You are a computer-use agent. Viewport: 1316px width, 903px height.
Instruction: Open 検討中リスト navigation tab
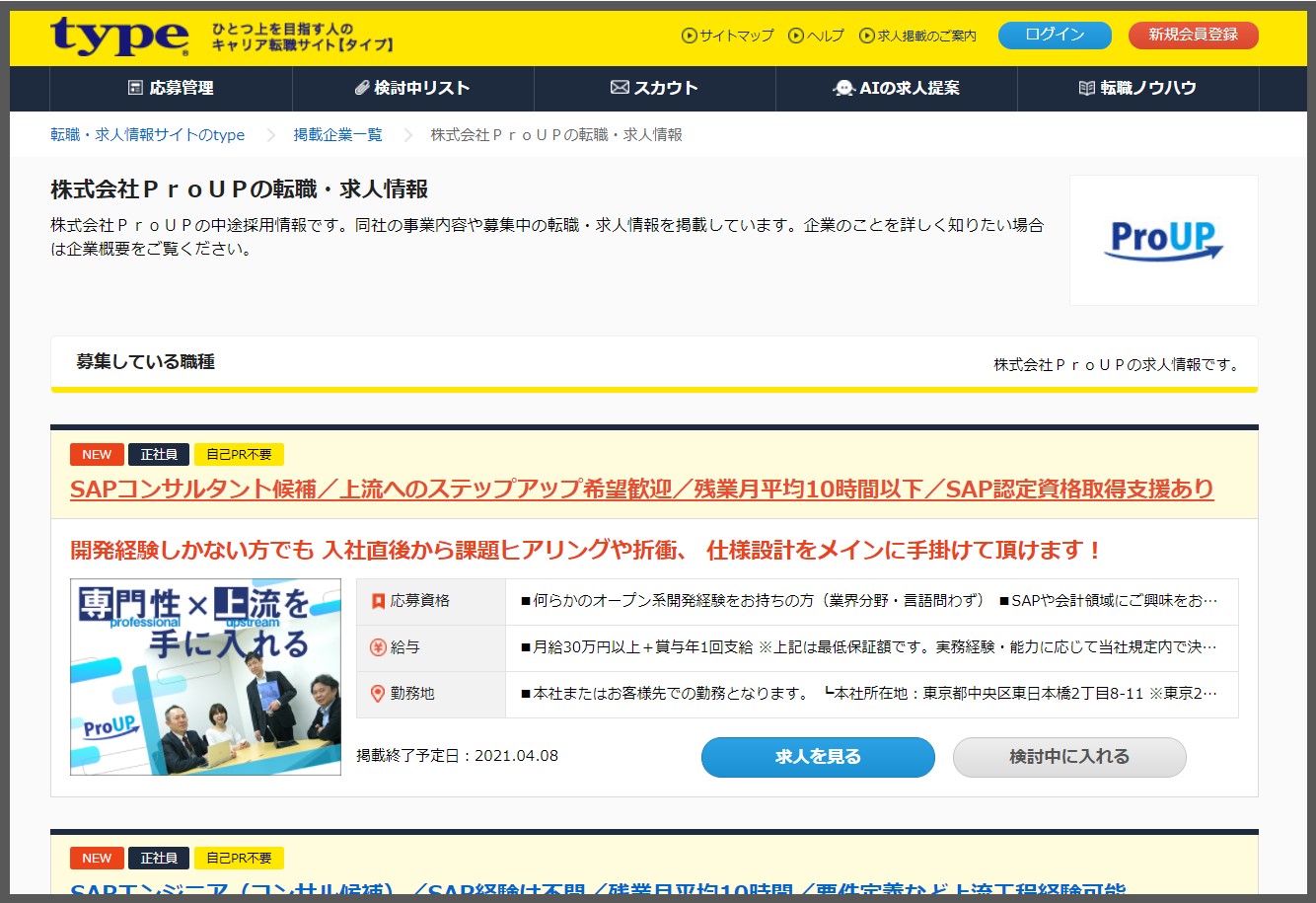click(x=412, y=88)
